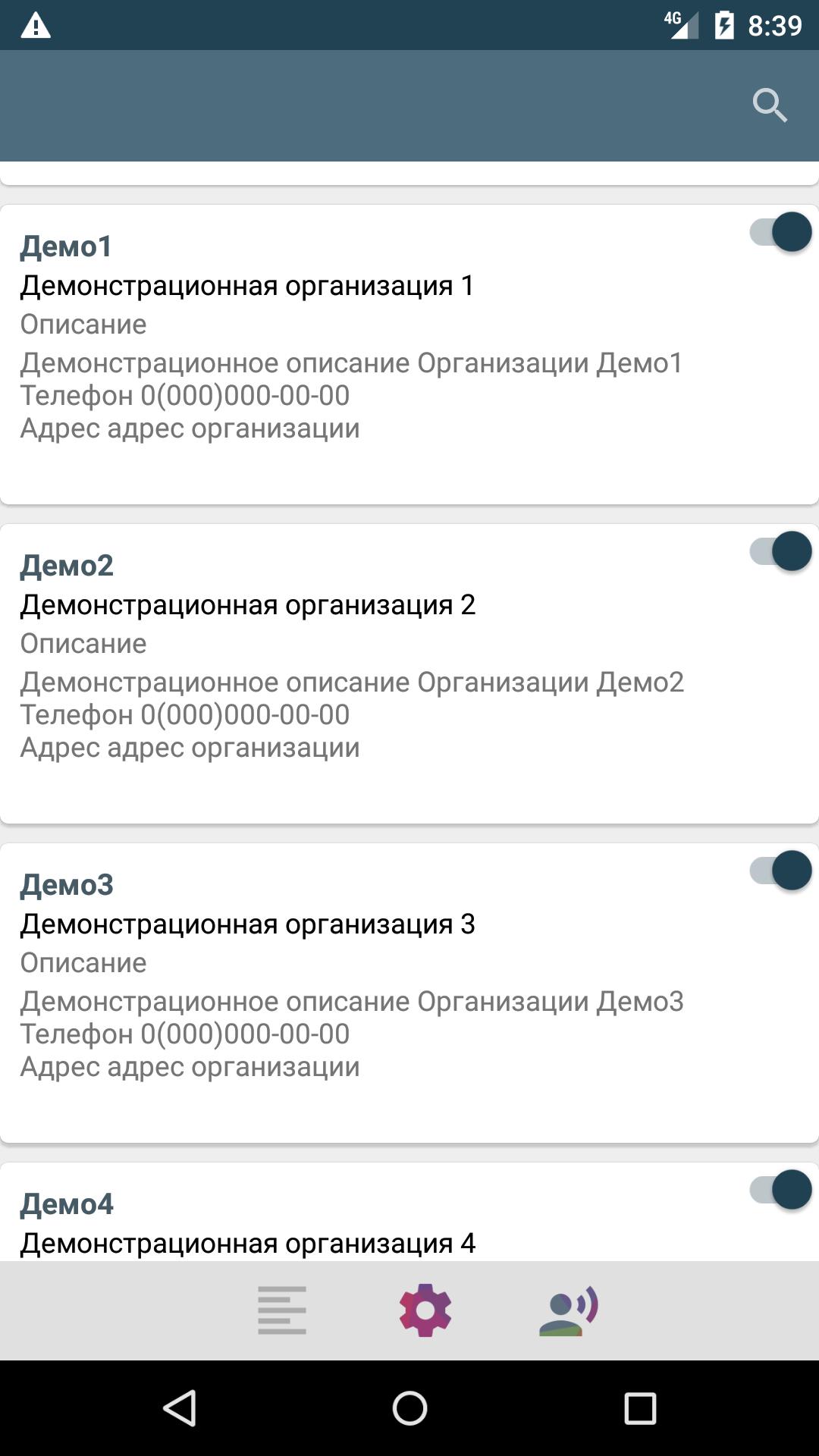Switch off the Демо3 organization toggle
Viewport: 819px width, 1456px height.
[x=780, y=871]
